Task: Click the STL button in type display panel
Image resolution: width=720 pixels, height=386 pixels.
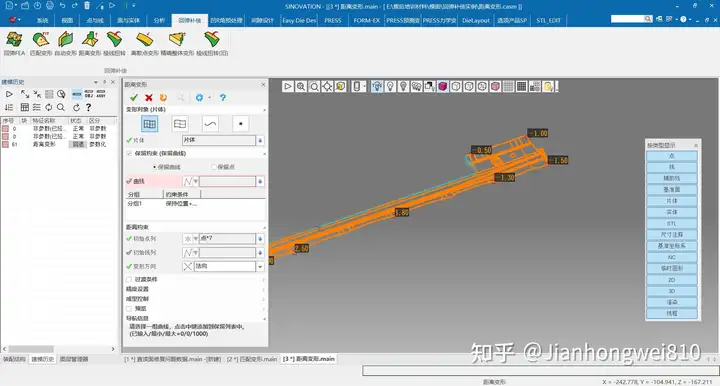Action: click(672, 224)
